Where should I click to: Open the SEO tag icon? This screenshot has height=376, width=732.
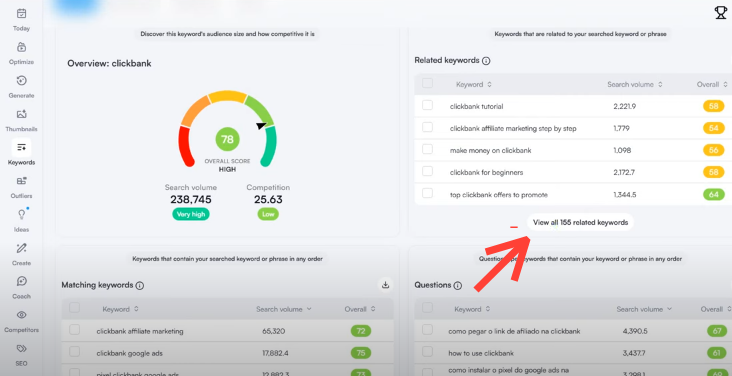pos(21,348)
